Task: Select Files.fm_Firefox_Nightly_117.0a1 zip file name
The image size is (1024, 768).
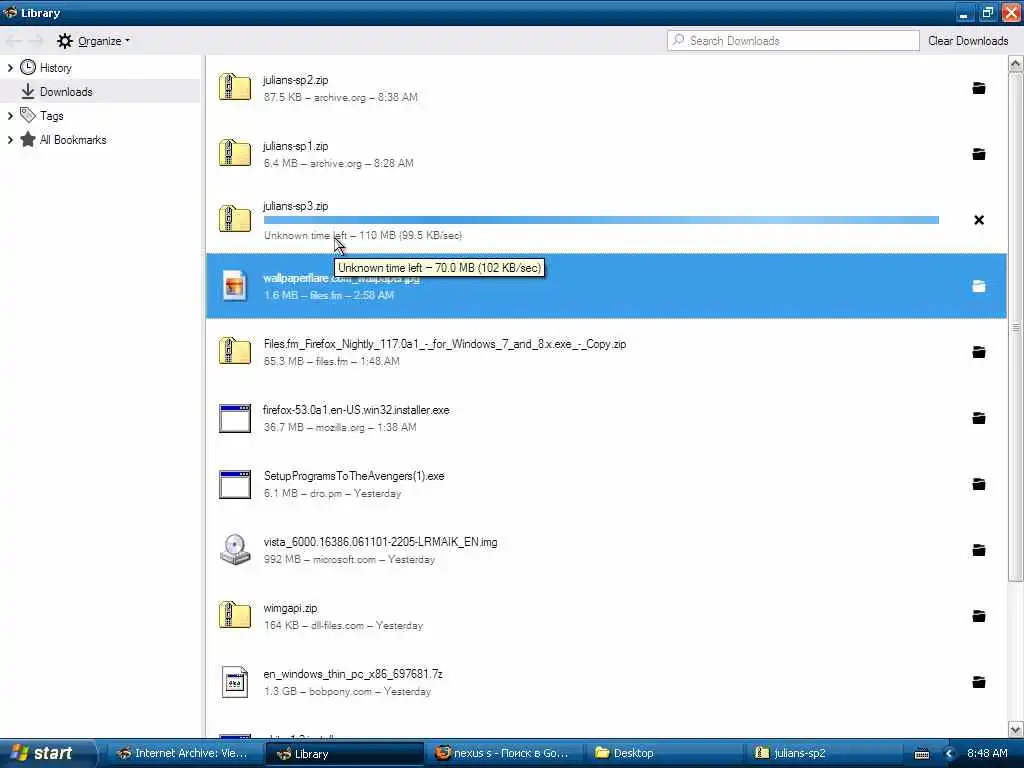Action: coord(445,344)
